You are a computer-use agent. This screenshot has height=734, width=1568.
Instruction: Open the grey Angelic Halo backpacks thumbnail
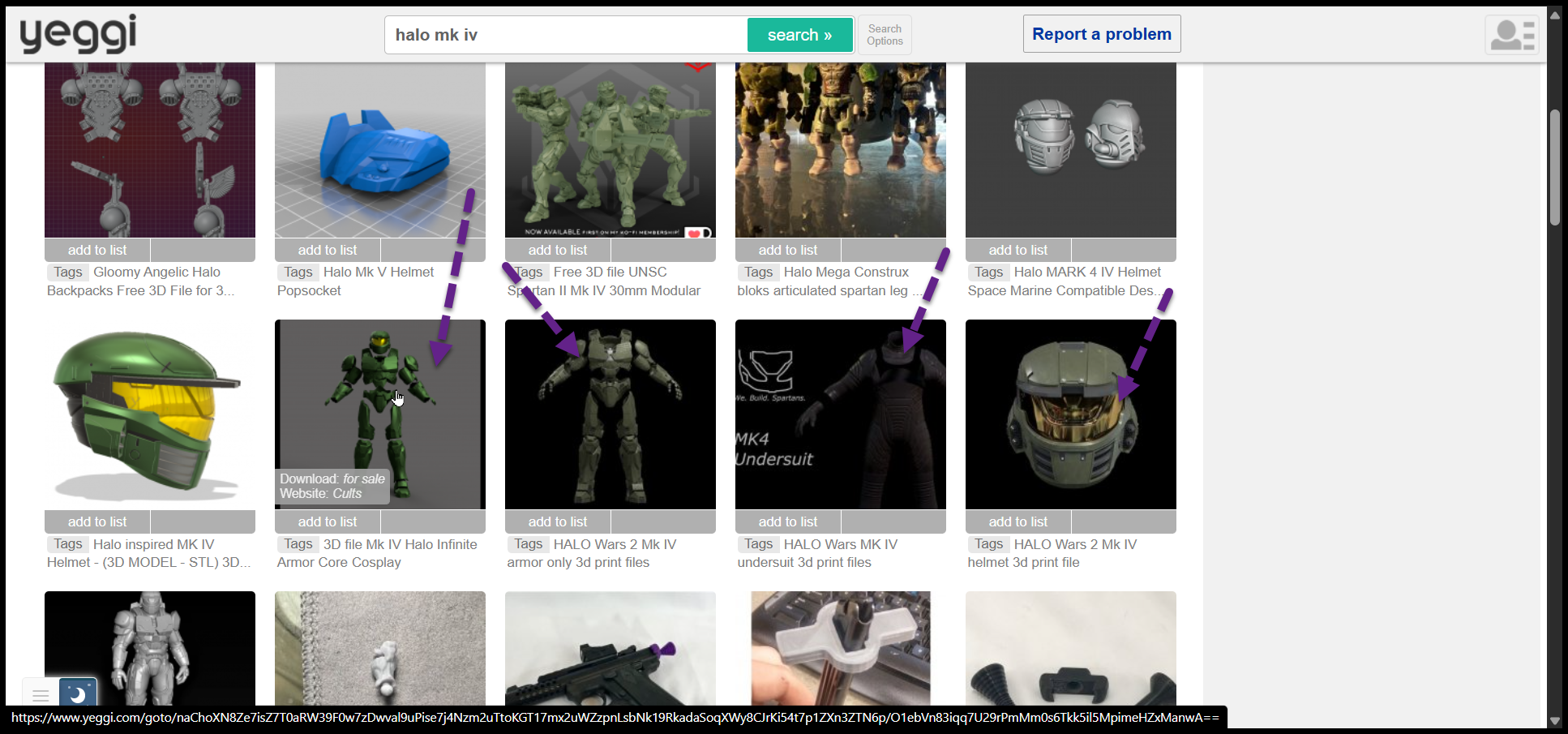(x=150, y=150)
